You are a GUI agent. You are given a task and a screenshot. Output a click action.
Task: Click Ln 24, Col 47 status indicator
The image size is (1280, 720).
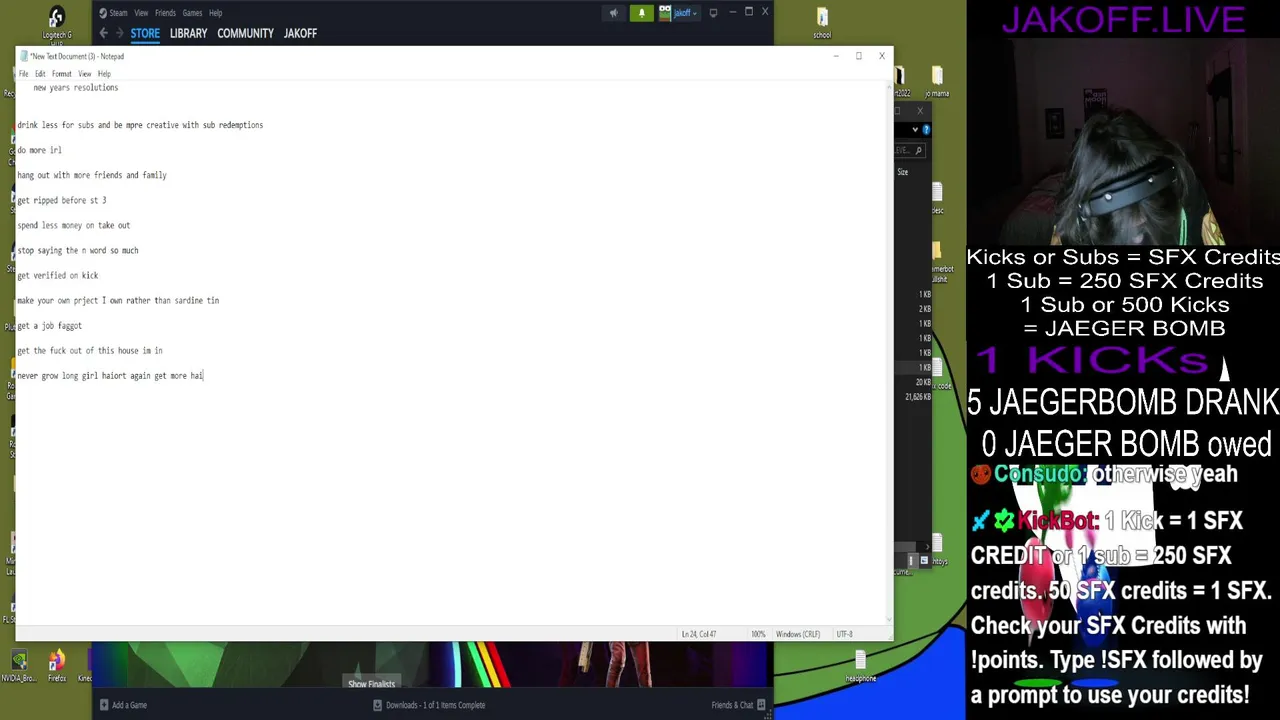698,634
